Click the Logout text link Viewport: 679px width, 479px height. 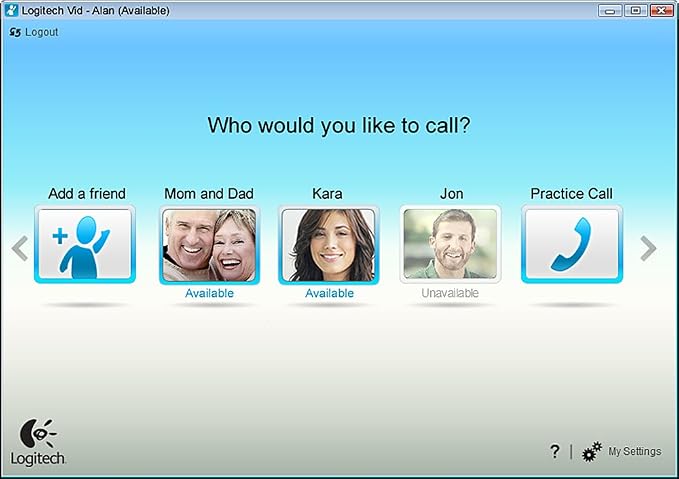(x=42, y=32)
